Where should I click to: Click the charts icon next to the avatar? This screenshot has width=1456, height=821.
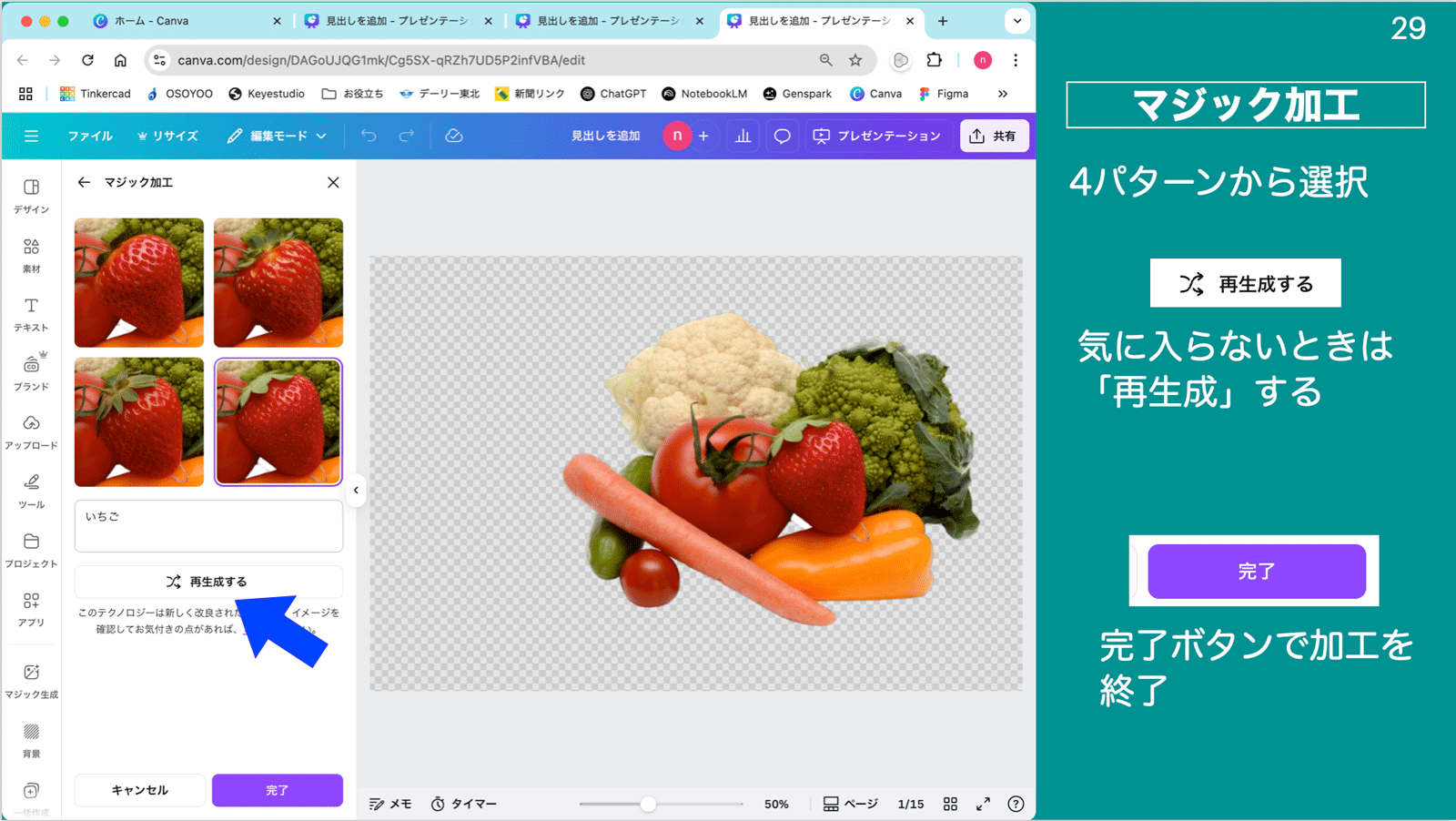pos(742,135)
